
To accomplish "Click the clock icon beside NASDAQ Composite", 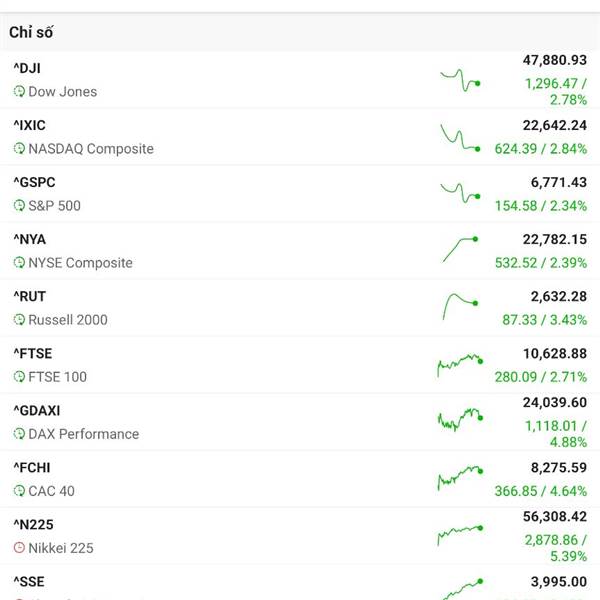I will click(x=19, y=148).
